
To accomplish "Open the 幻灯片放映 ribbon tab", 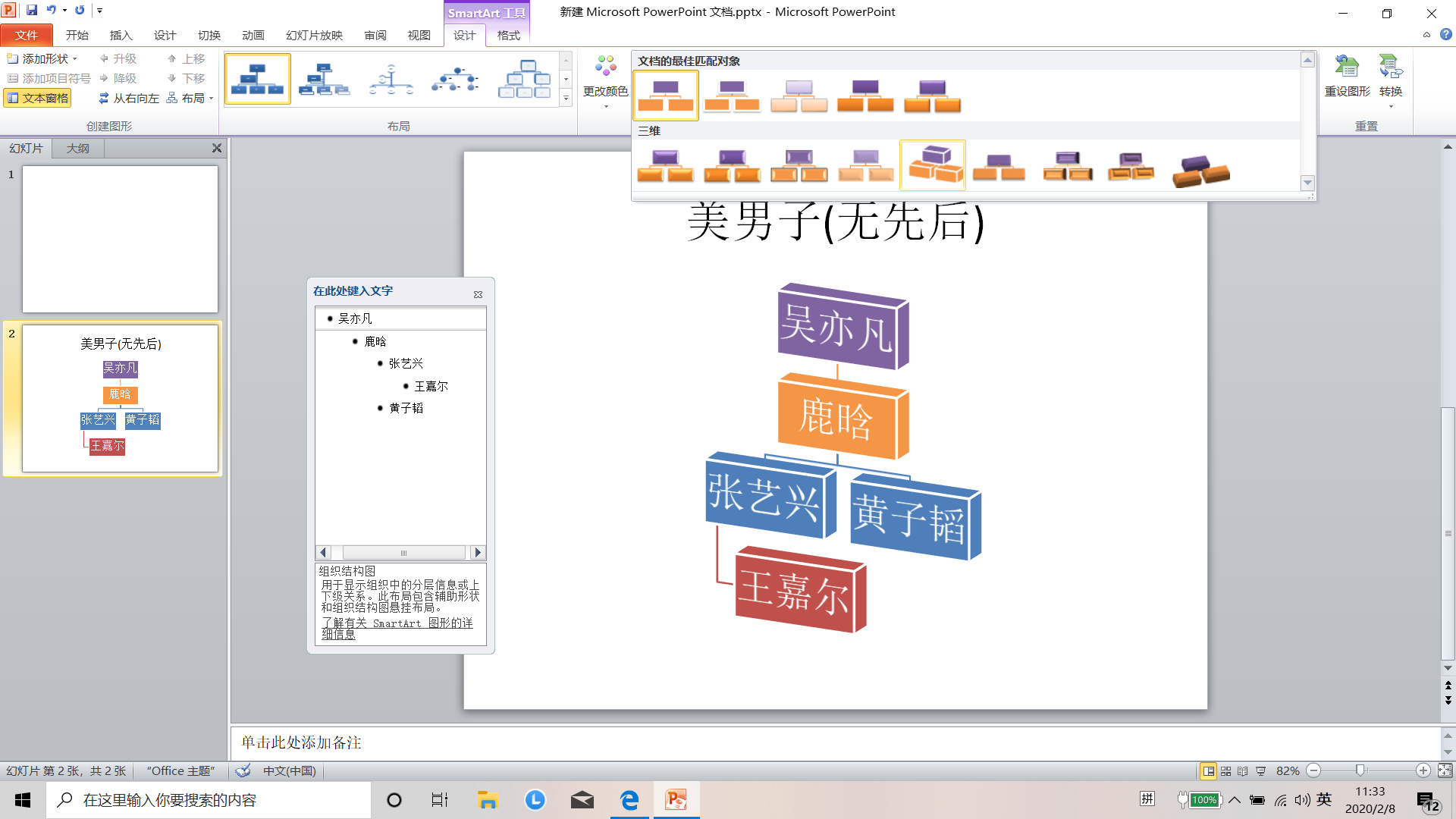I will pyautogui.click(x=313, y=34).
